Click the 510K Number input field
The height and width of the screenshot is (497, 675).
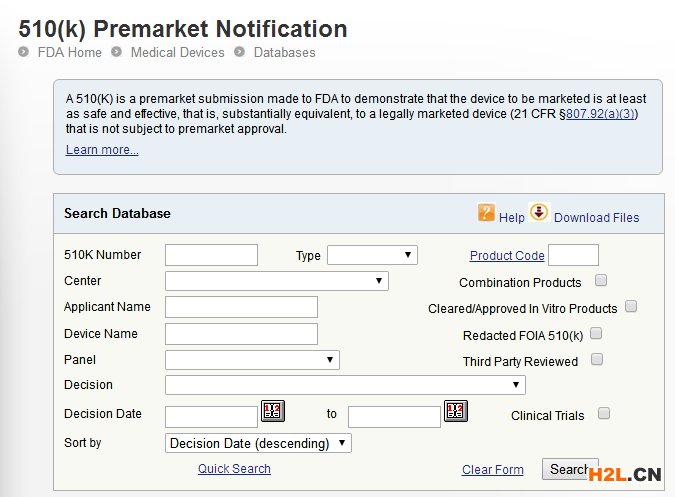211,255
